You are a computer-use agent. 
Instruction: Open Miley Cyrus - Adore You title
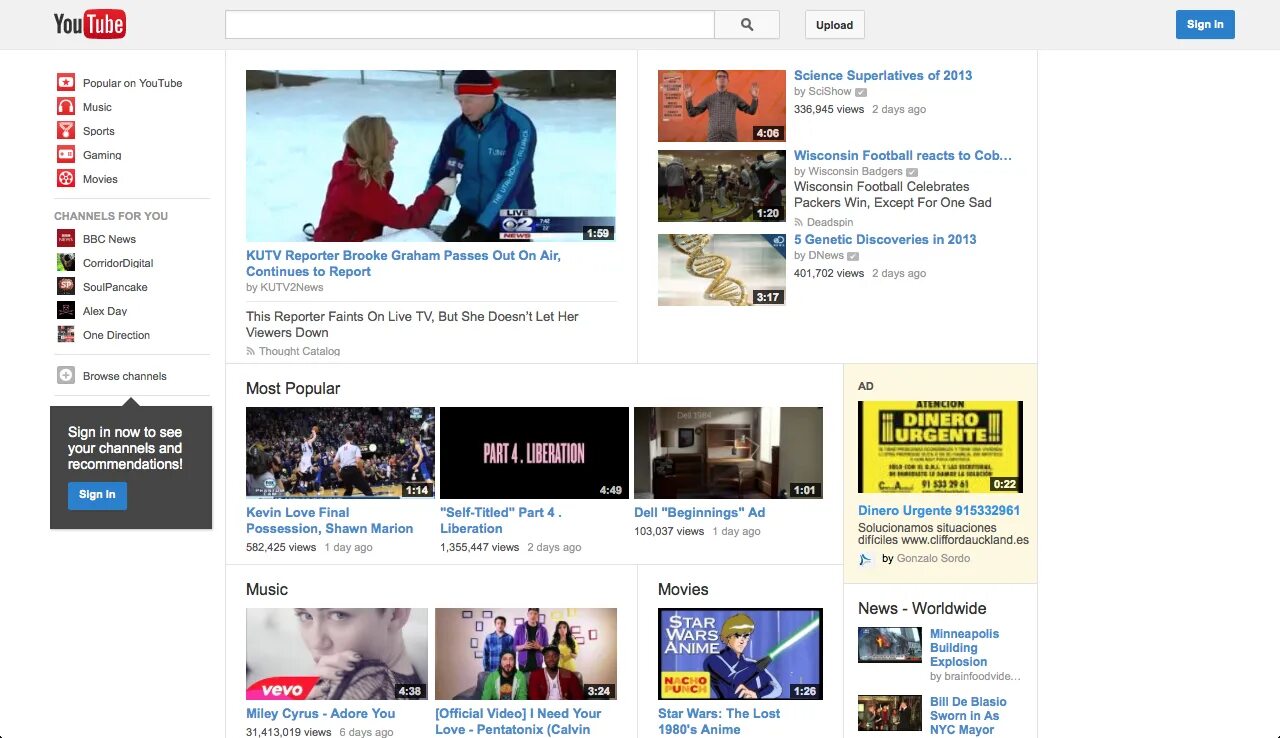pos(320,713)
